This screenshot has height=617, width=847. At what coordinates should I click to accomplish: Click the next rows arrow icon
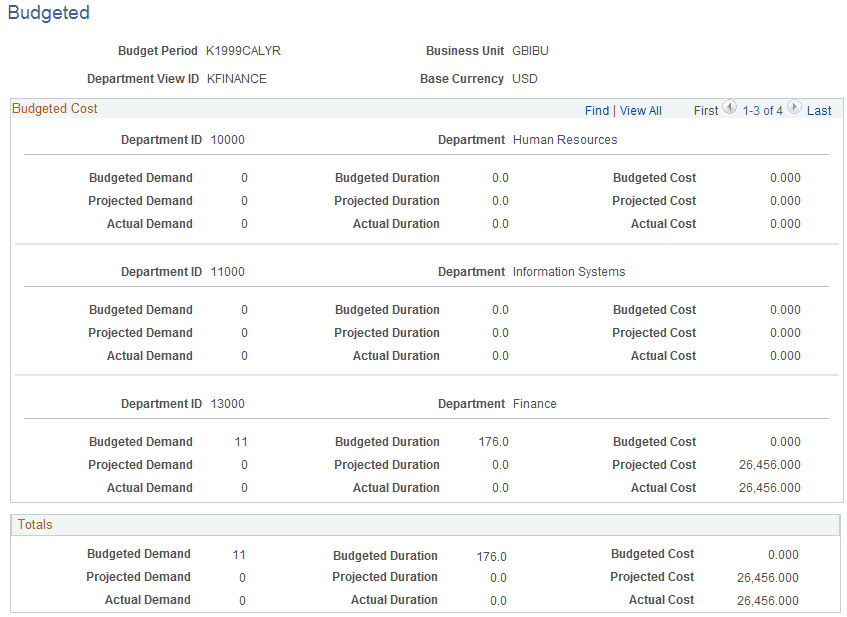[794, 109]
